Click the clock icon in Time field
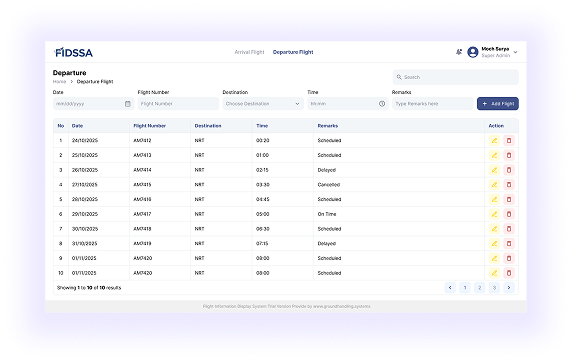Screen dimensions: 572x362 [x=382, y=104]
